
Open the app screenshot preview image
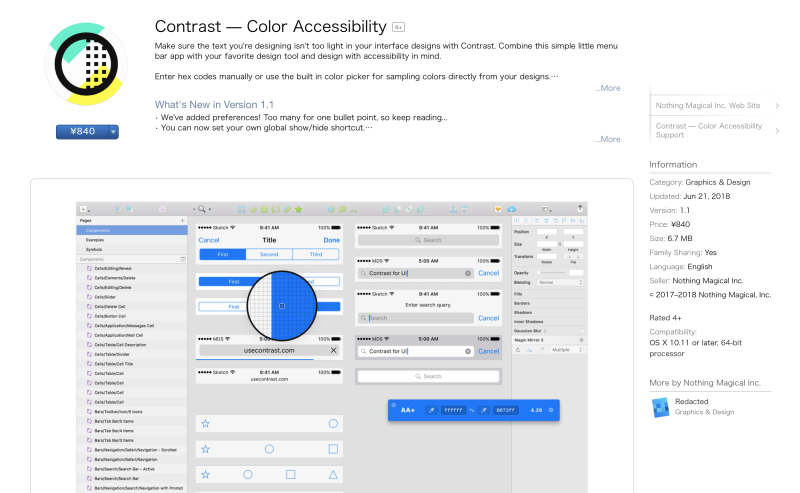(332, 347)
